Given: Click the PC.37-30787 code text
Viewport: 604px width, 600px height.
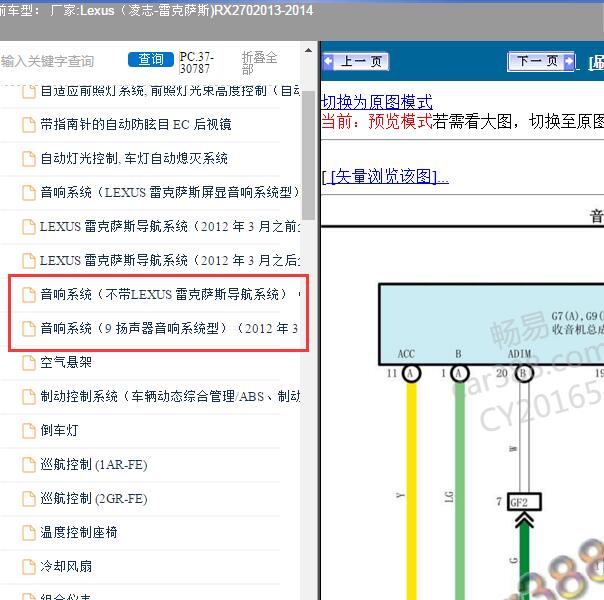Looking at the screenshot, I should 196,63.
